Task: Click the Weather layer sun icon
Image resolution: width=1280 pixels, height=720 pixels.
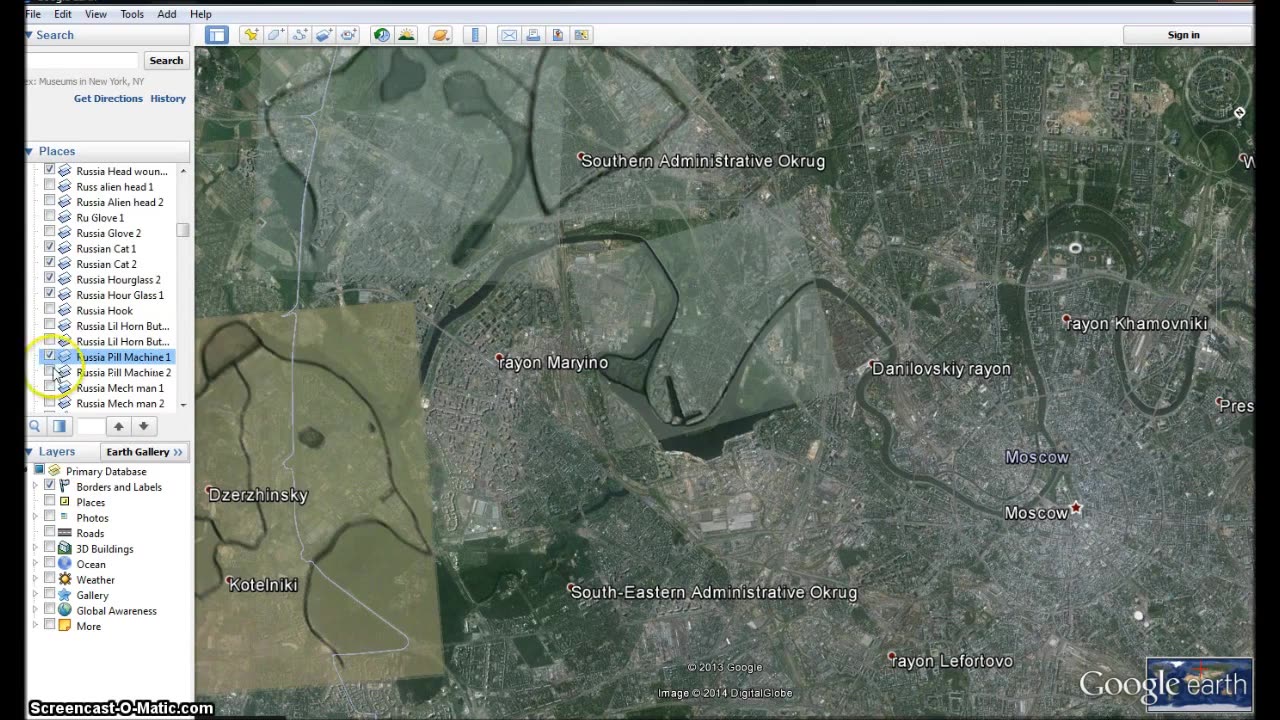Action: [65, 580]
